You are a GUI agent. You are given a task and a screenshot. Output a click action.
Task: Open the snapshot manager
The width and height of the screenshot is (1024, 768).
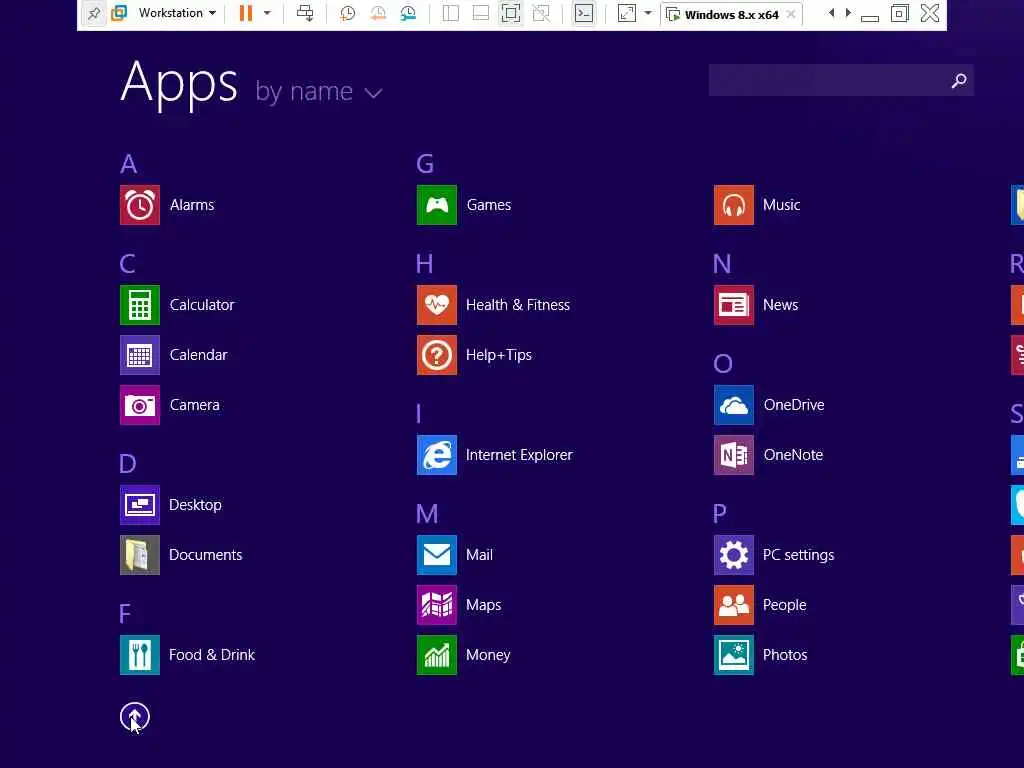[x=408, y=13]
